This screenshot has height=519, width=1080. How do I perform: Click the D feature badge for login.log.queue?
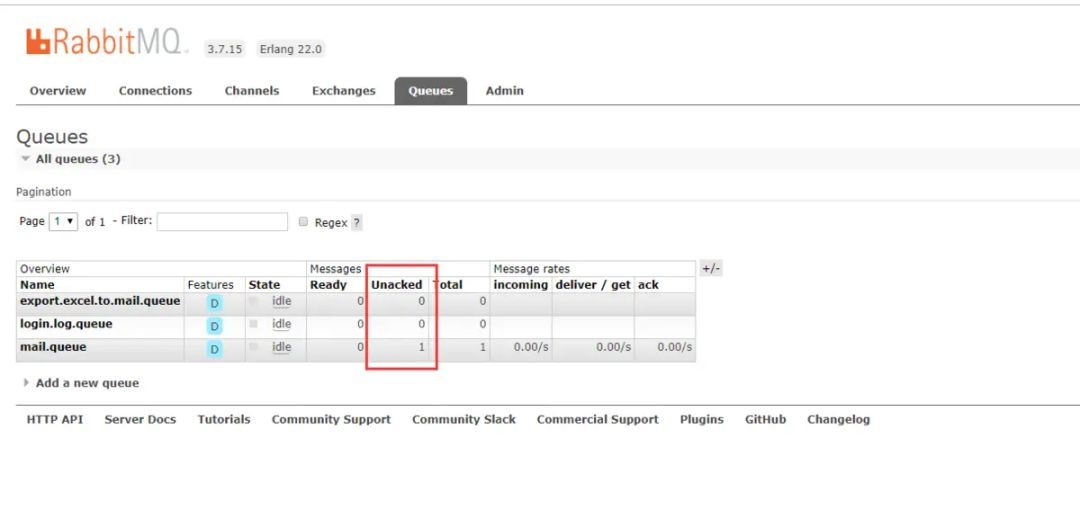[x=214, y=326]
